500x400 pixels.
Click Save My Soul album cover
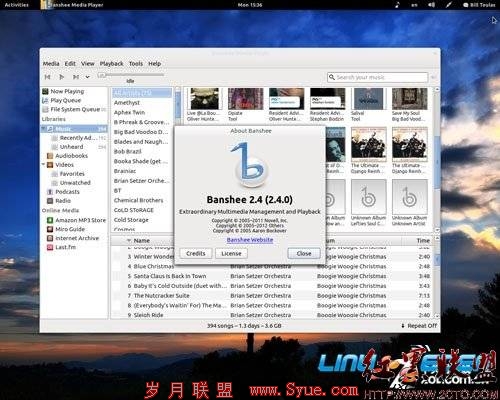[x=409, y=99]
